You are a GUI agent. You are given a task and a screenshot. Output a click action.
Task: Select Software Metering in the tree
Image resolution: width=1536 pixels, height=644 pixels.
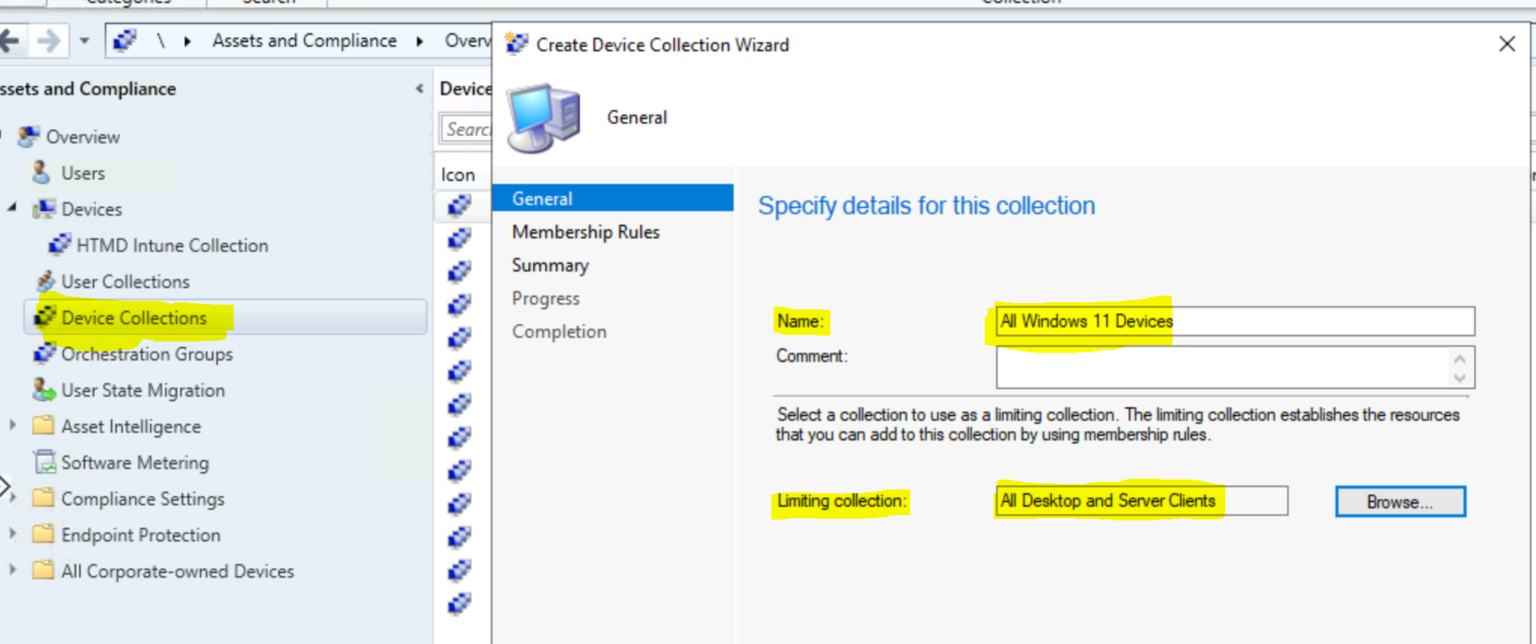coord(135,462)
